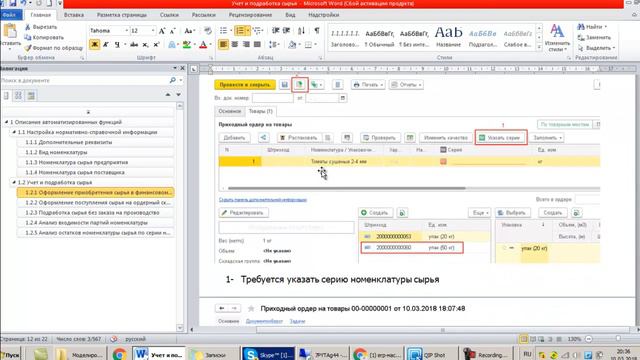Image resolution: width=640 pixels, height=360 pixels.
Task: Click the word count in status bar
Action: pos(78,339)
